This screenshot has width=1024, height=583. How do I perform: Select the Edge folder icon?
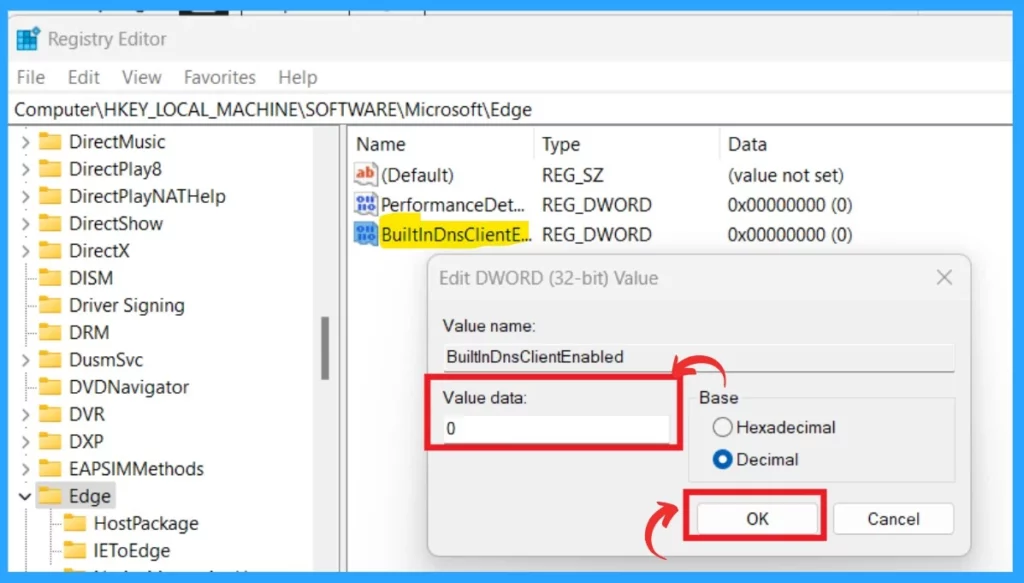click(x=50, y=496)
